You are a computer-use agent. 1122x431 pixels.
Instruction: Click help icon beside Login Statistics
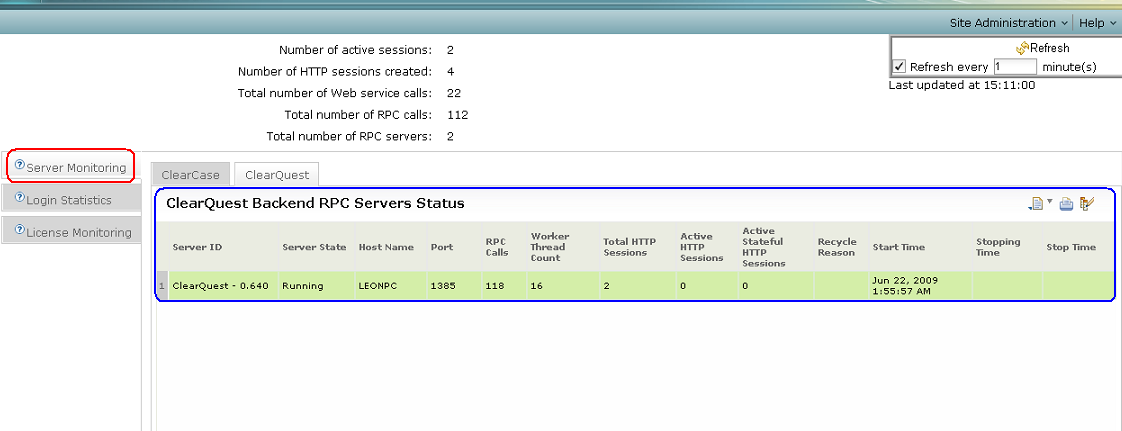tap(19, 198)
